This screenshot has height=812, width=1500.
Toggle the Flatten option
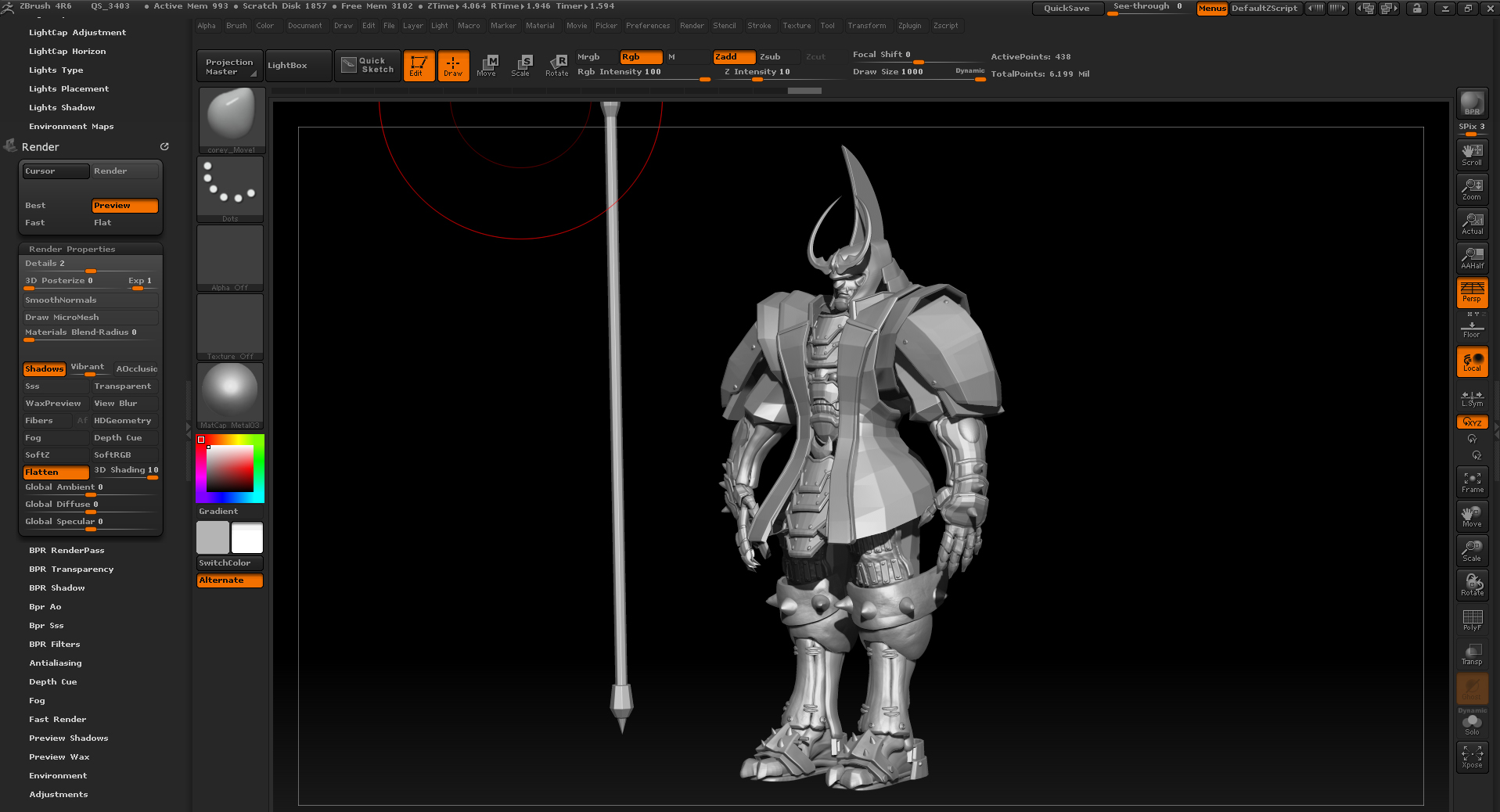pos(55,472)
